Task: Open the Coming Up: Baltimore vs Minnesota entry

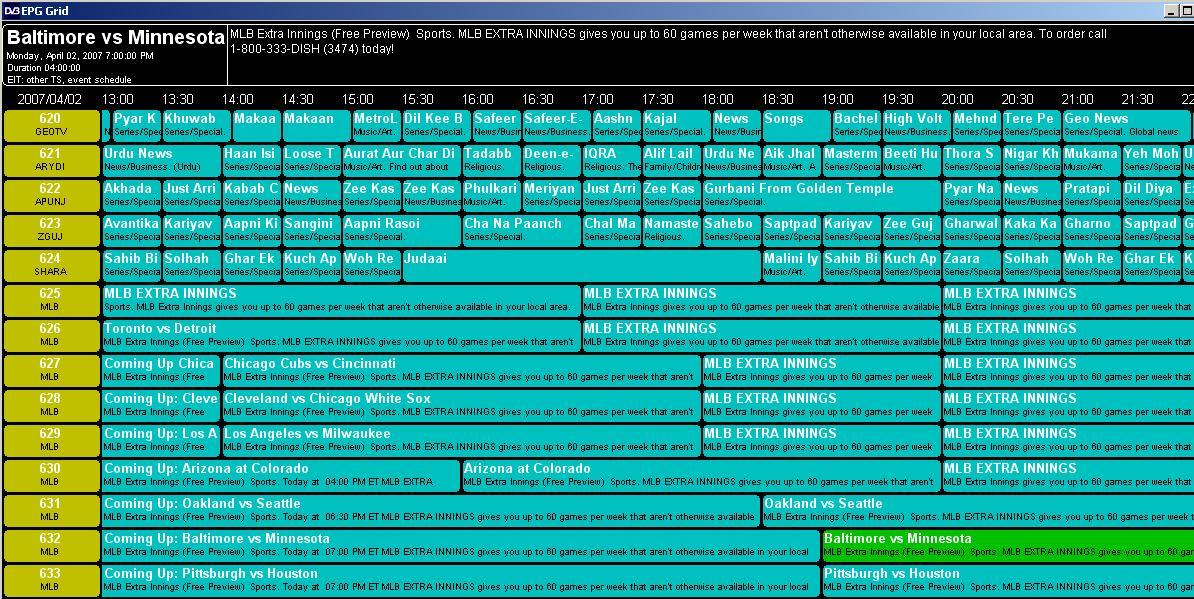Action: click(x=461, y=546)
